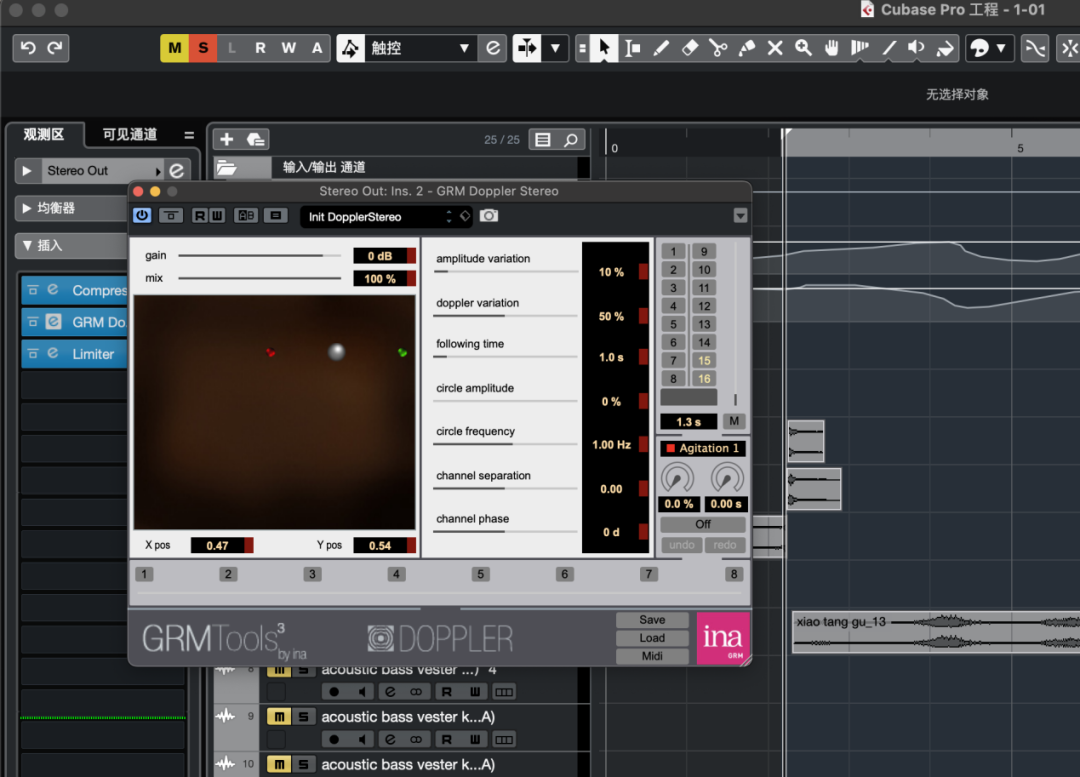Image resolution: width=1080 pixels, height=777 pixels.
Task: Open the automation panel e icon
Action: [492, 48]
